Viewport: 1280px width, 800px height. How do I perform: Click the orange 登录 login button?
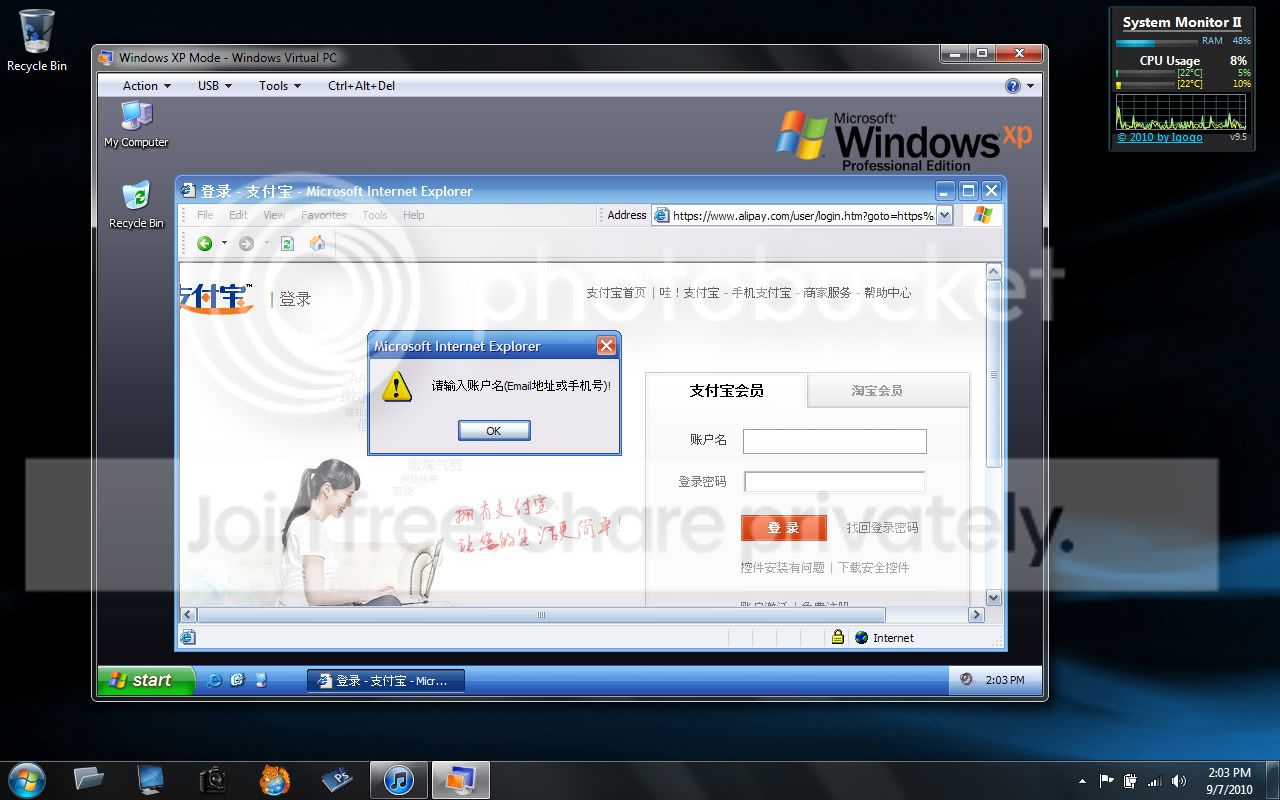click(784, 527)
